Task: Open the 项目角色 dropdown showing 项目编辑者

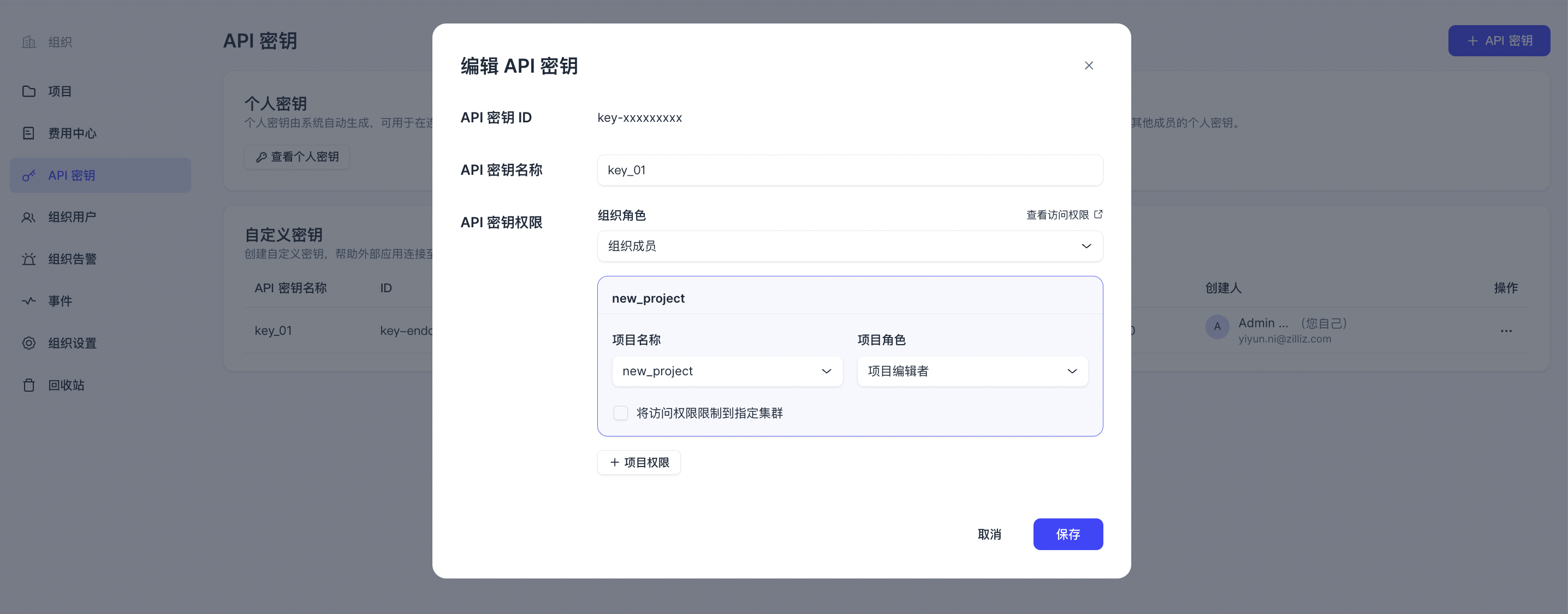Action: tap(972, 371)
